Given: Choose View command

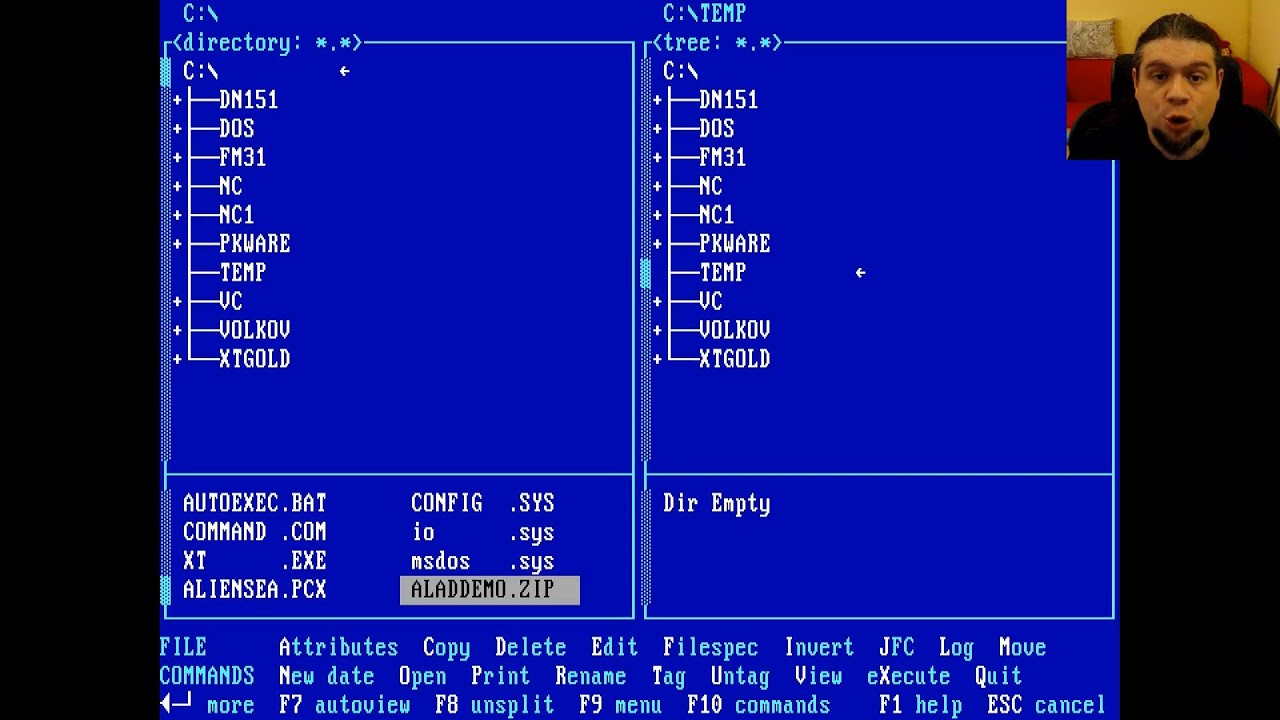Looking at the screenshot, I should [x=818, y=677].
